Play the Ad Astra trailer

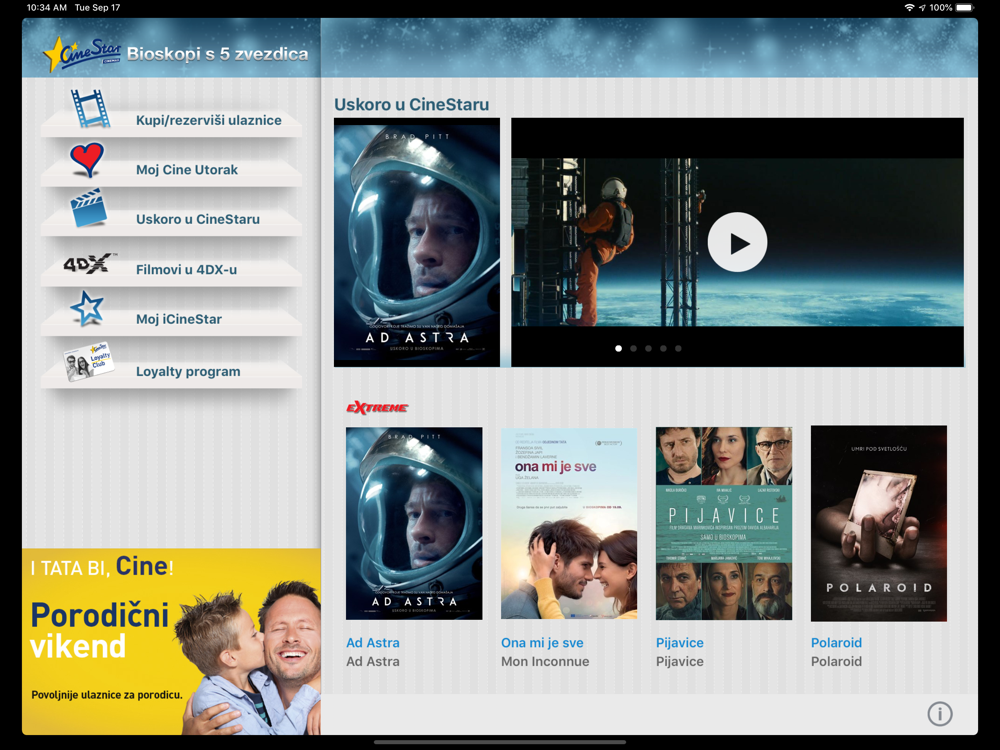pyautogui.click(x=737, y=242)
